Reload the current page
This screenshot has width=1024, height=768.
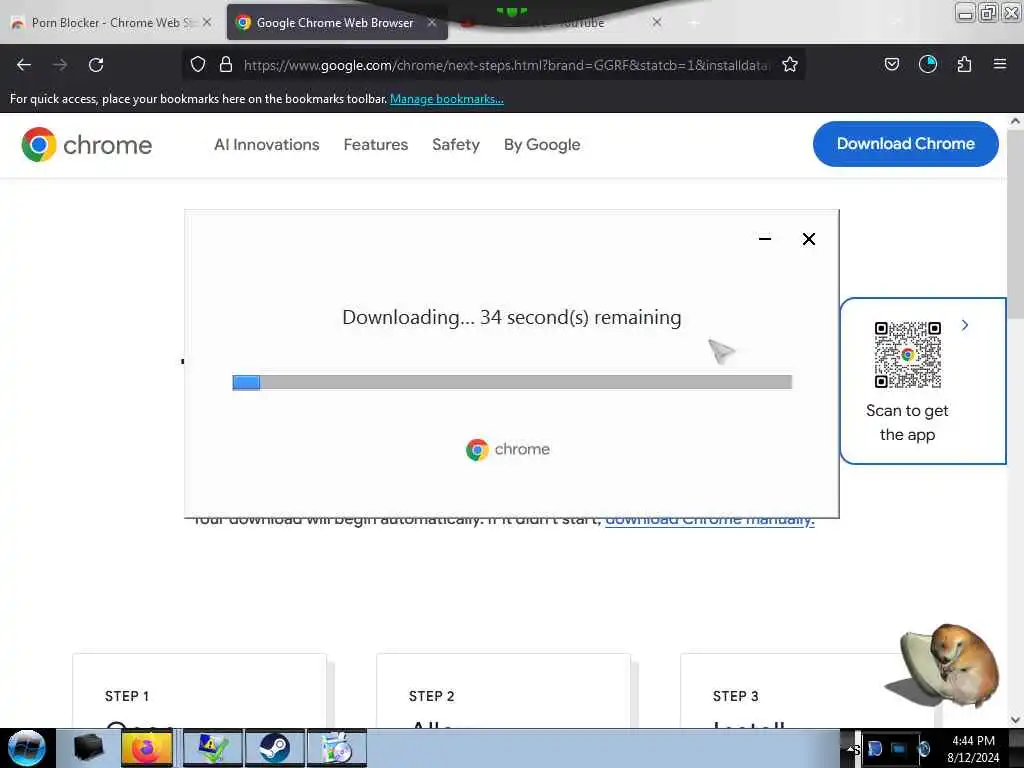96,65
